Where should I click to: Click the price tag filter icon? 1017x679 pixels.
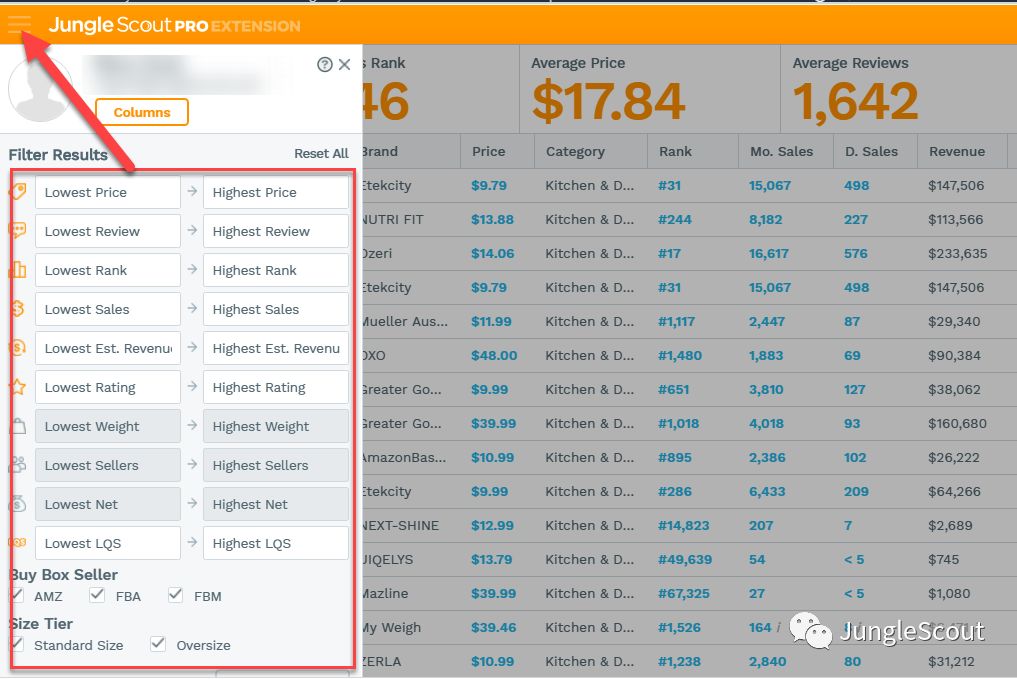18,192
